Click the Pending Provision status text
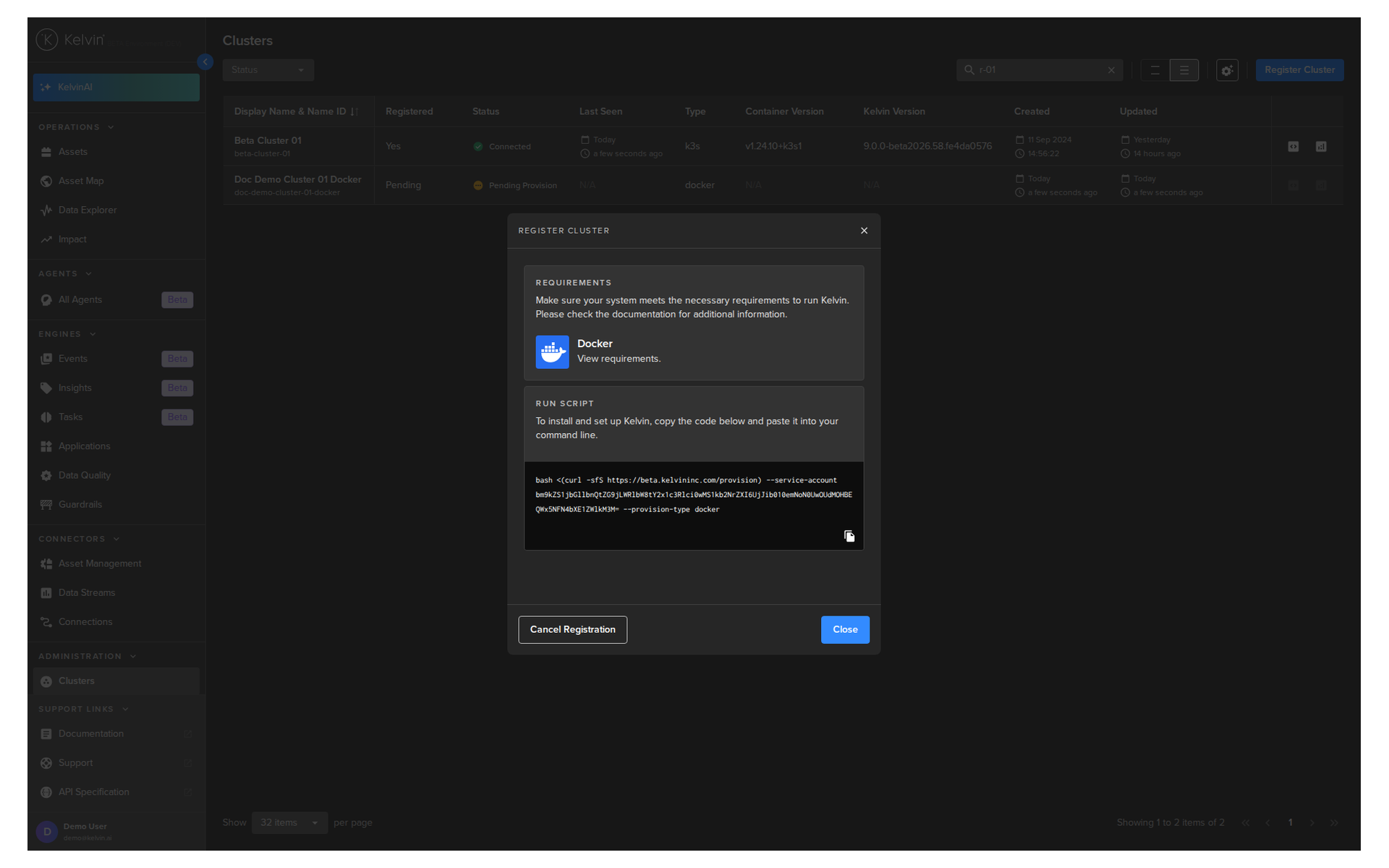Viewport: 1389px width, 868px height. tap(522, 186)
